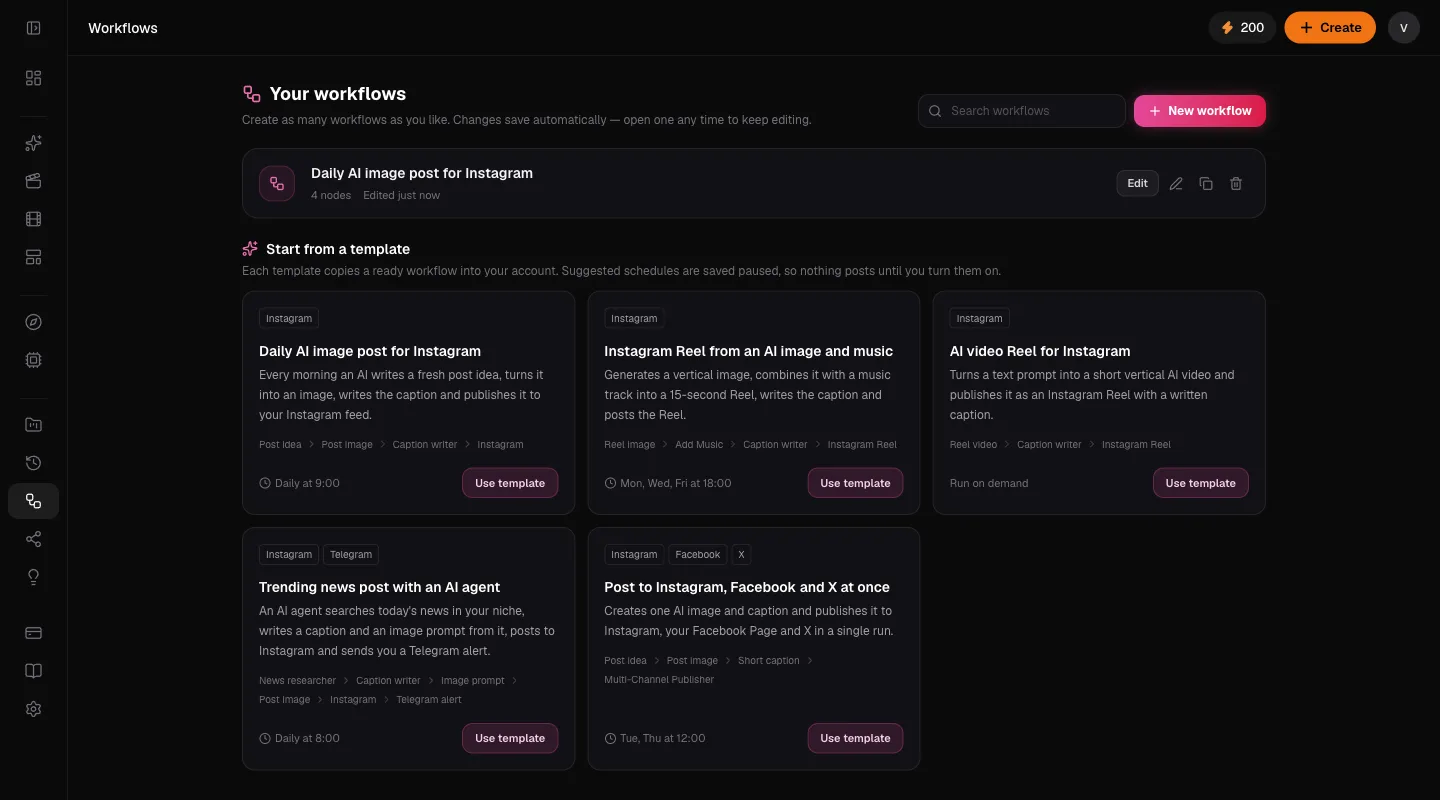
Task: Click the 'Add Music' step label
Action: [x=699, y=445]
